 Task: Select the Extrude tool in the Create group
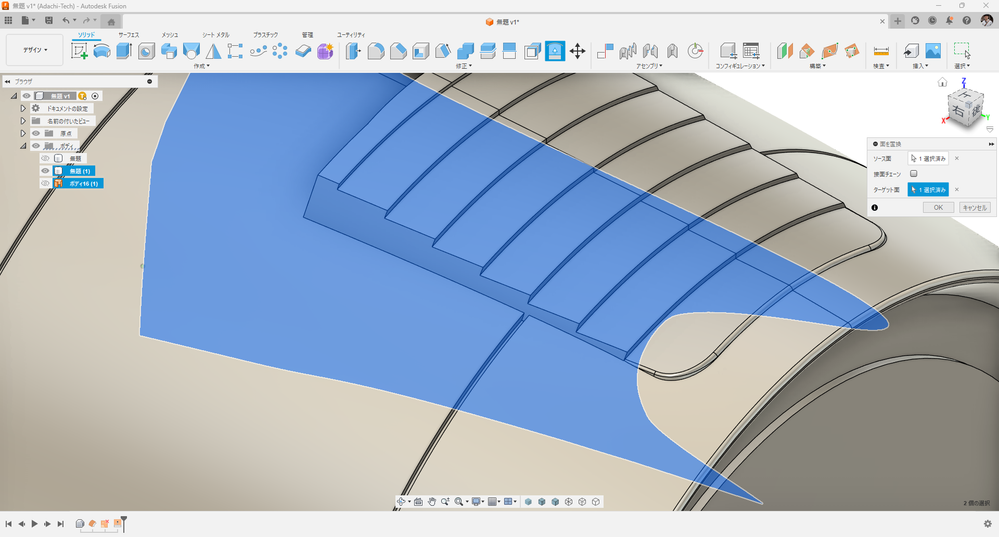(x=124, y=51)
